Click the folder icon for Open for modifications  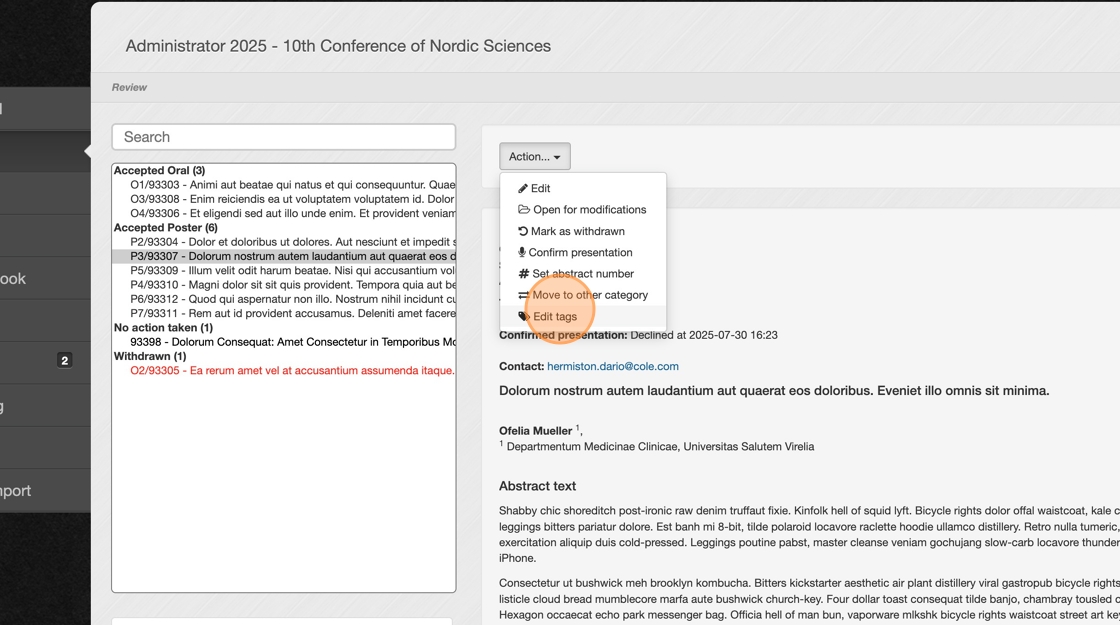(524, 209)
